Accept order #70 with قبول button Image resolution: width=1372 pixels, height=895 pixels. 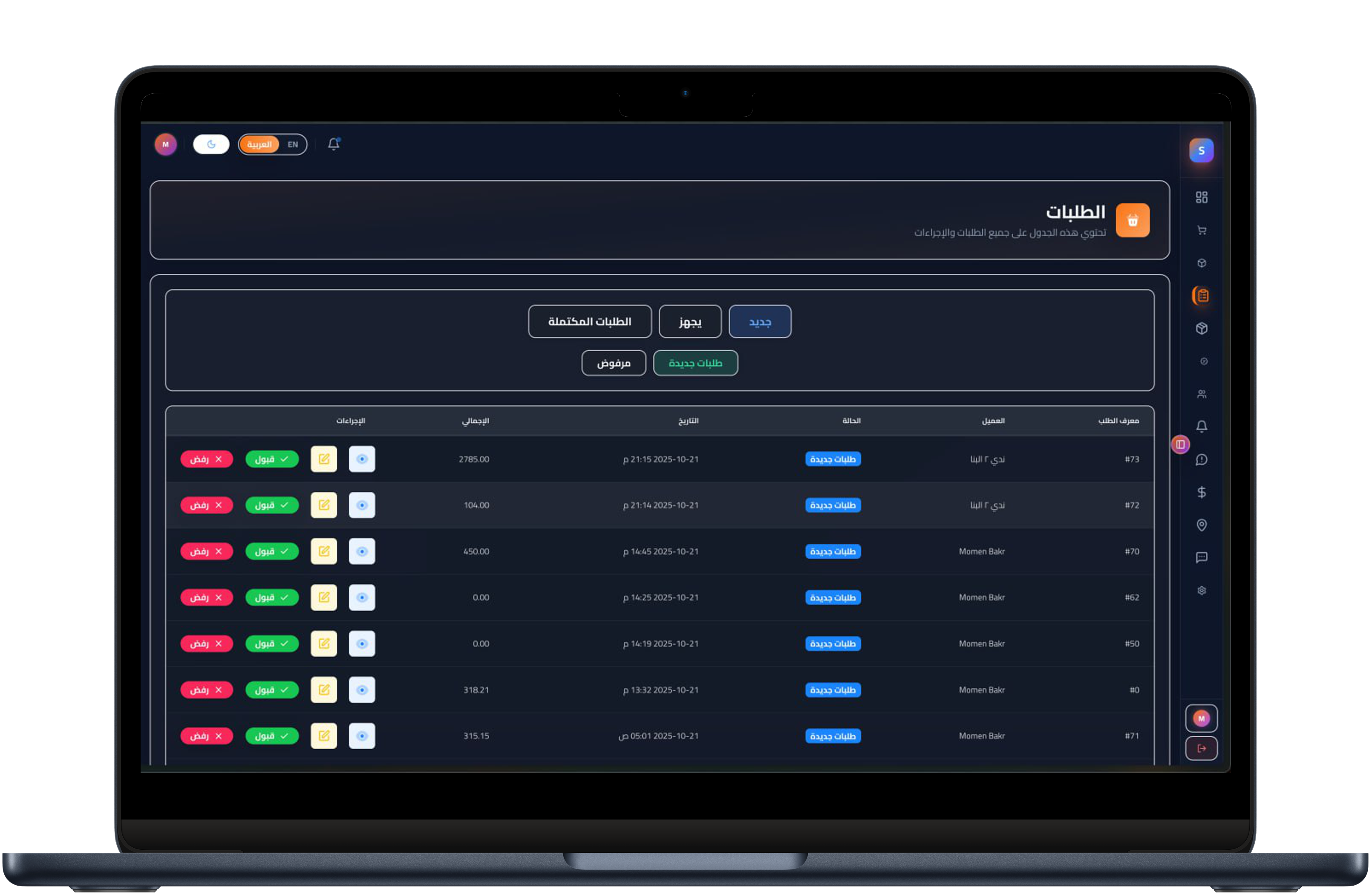click(272, 551)
